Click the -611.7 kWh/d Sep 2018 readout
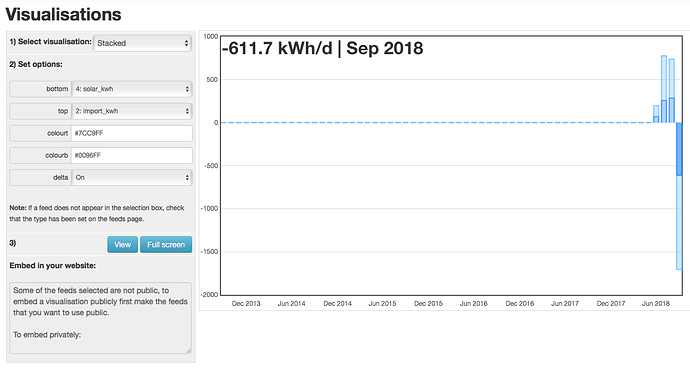The width and height of the screenshot is (690, 375). [x=322, y=48]
